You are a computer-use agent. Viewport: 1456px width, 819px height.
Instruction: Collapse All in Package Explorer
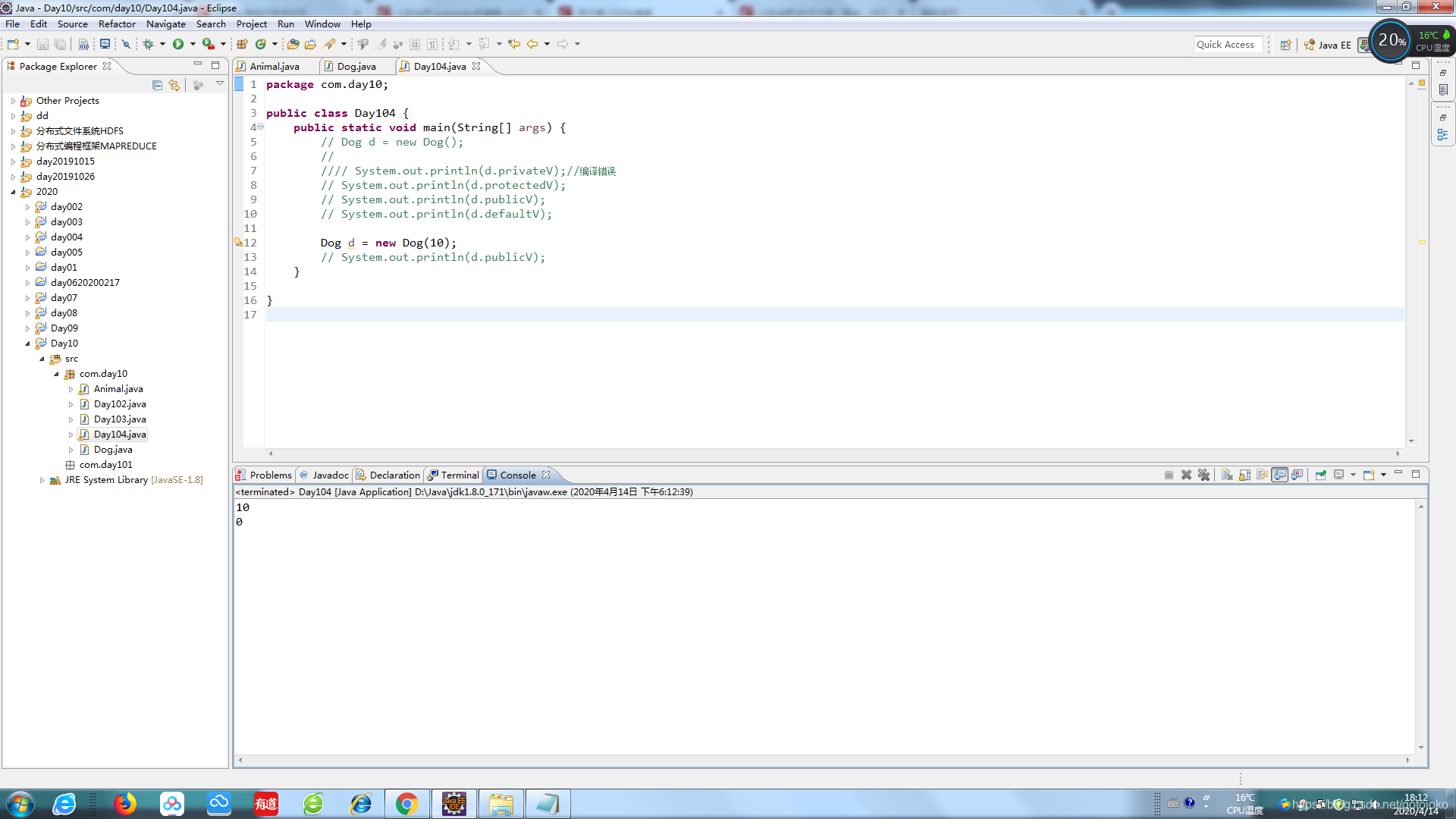point(157,85)
